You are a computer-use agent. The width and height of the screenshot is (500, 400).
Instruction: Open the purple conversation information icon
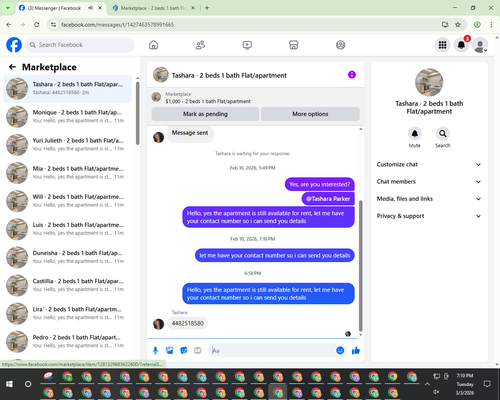tap(352, 75)
